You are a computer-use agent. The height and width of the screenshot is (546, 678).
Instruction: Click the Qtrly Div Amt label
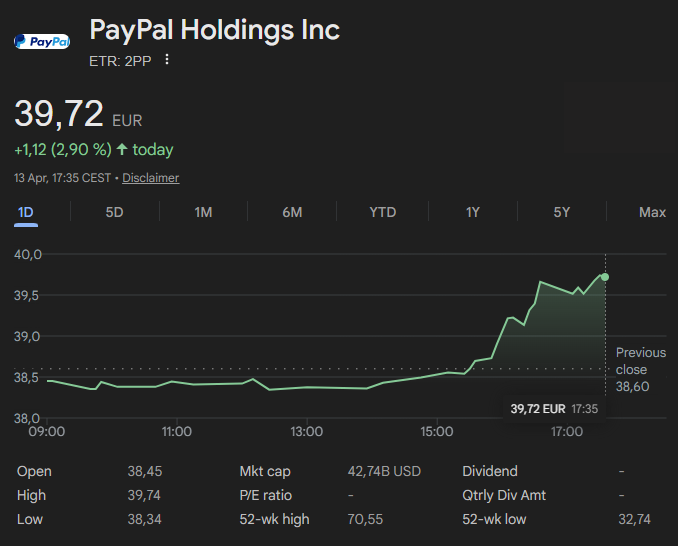click(x=504, y=495)
